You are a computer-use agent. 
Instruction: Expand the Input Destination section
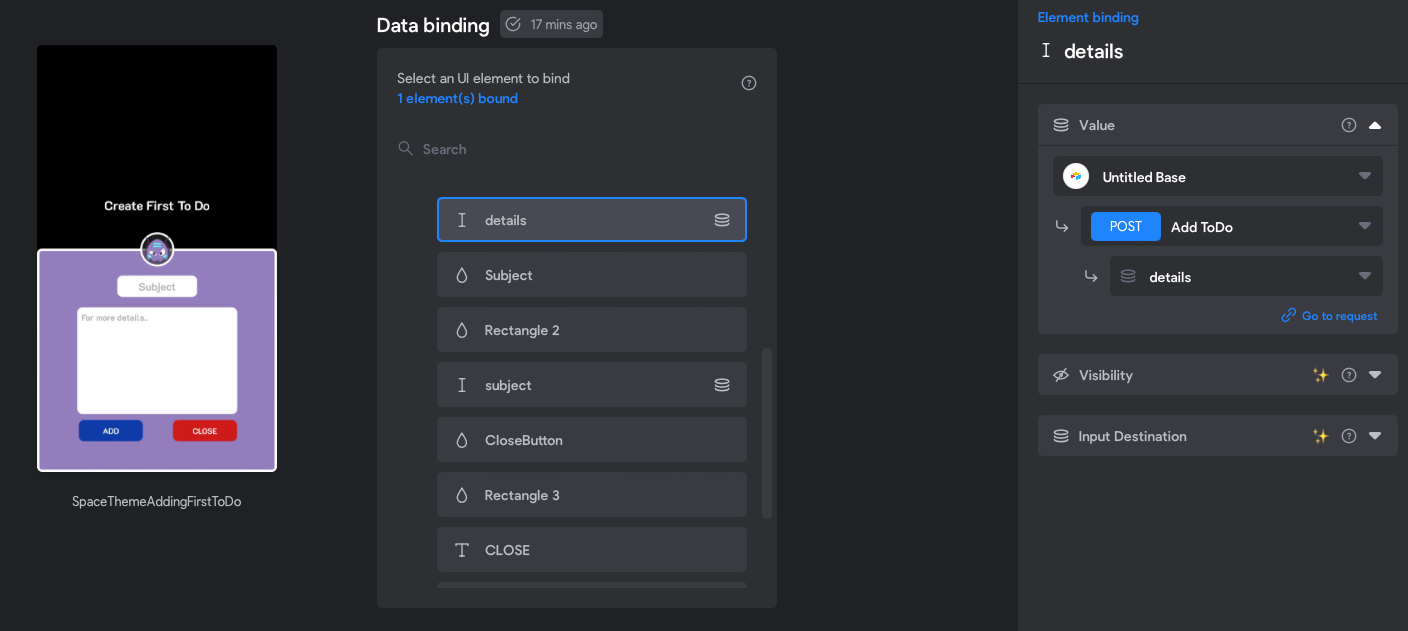click(1375, 436)
